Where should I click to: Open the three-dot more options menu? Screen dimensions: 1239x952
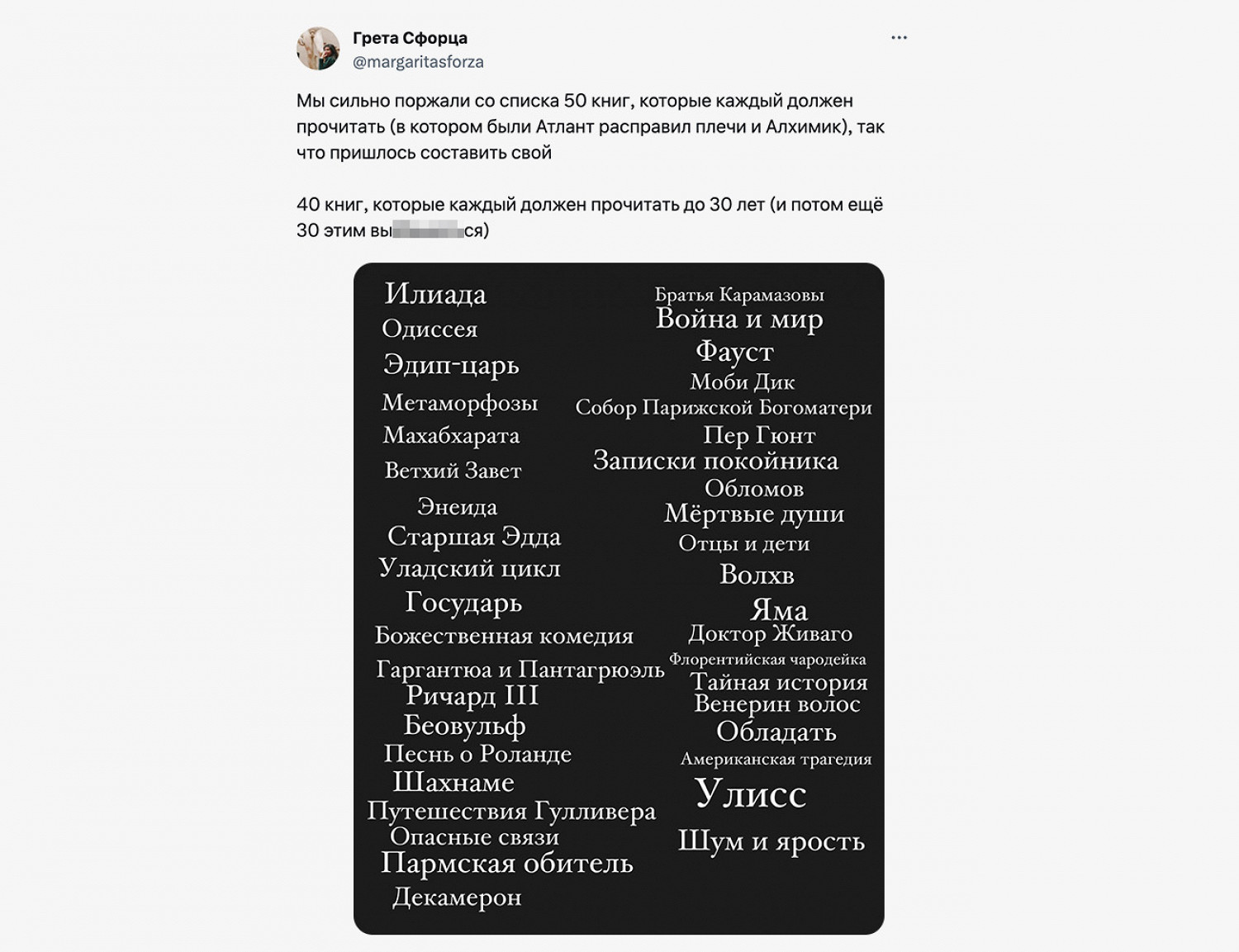899,37
